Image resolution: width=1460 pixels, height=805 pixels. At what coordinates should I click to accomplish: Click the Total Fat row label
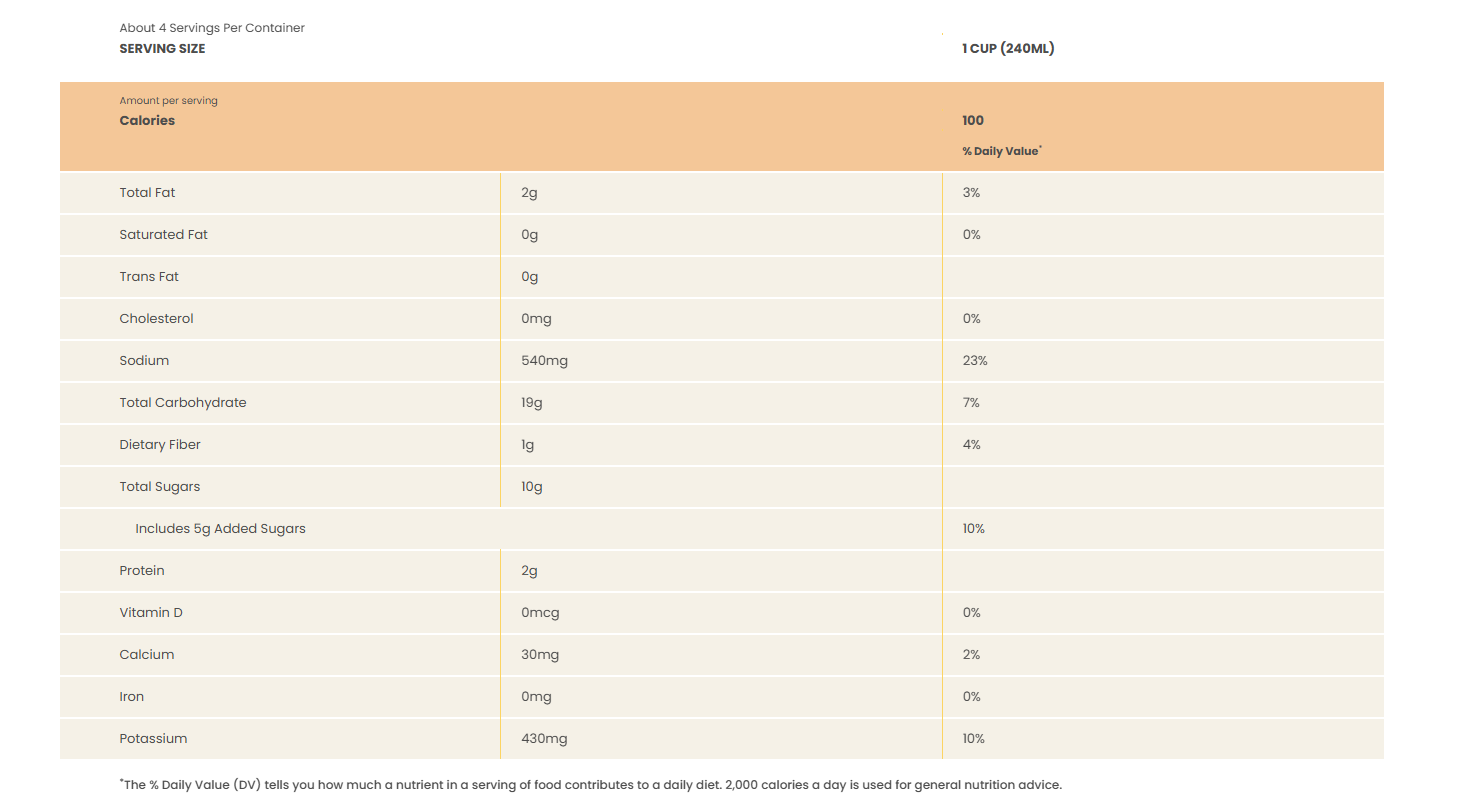coord(147,192)
